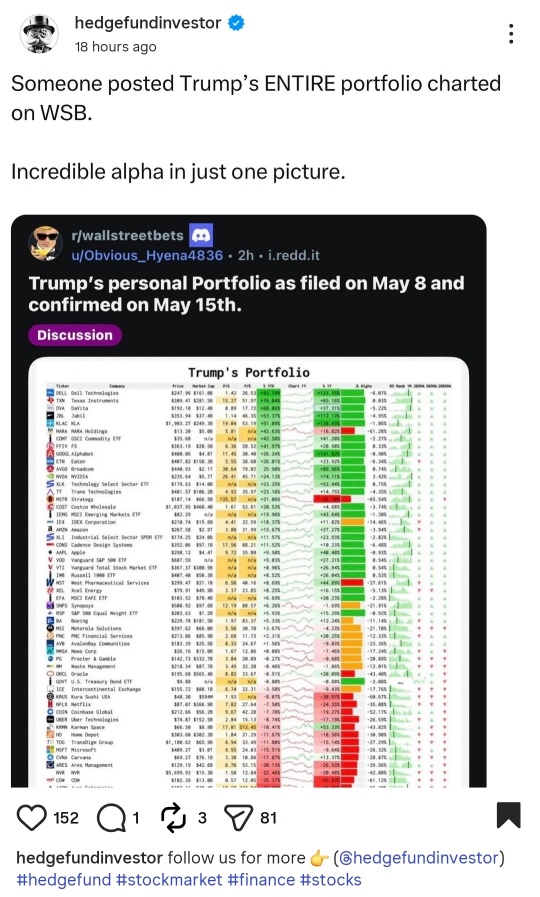Repost using the circular arrows icon
The height and width of the screenshot is (897, 540).
click(173, 817)
